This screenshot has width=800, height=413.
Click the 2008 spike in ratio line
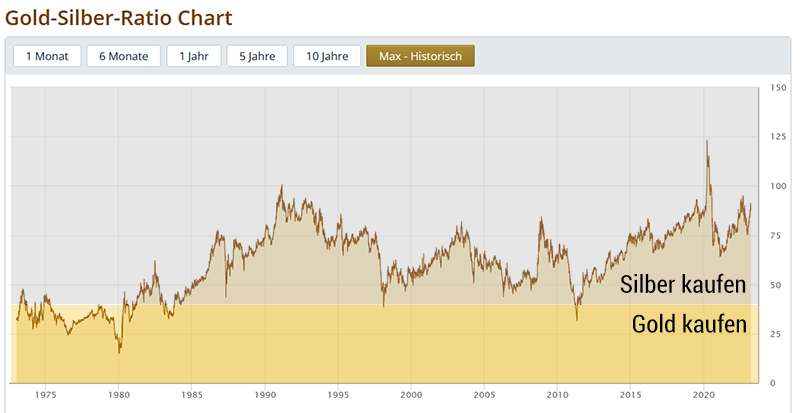(541, 218)
